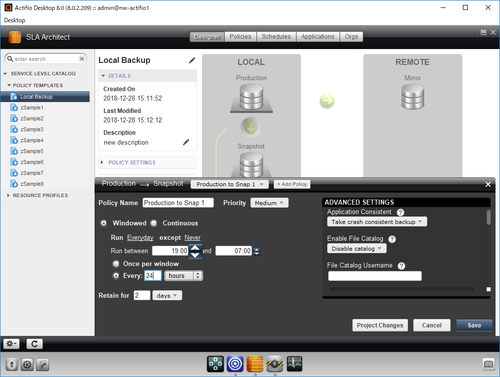The image size is (500, 377).
Task: Edit the description with its pencil icon
Action: click(x=186, y=142)
